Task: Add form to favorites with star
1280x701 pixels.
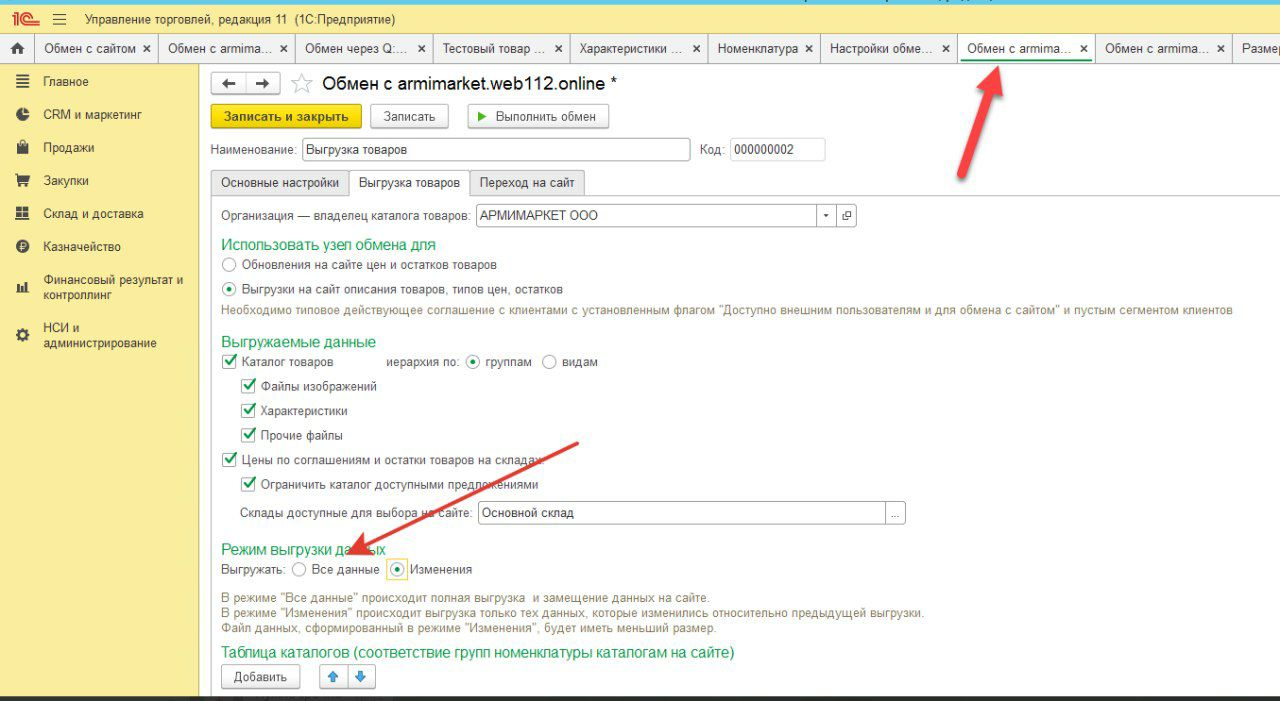Action: click(301, 84)
